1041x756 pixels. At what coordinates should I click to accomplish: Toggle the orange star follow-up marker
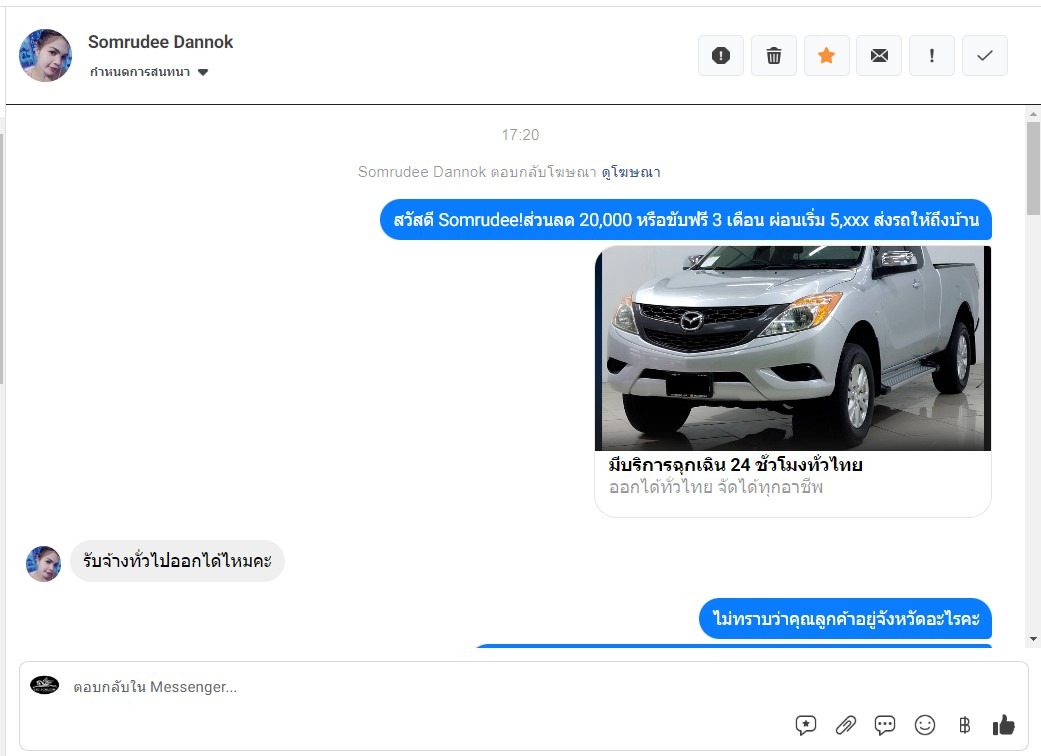[826, 56]
